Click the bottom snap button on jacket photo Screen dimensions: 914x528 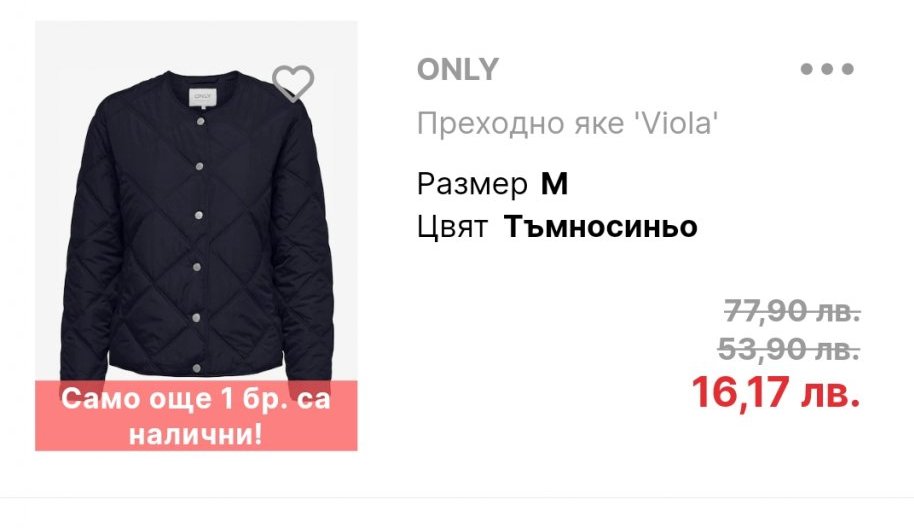(x=196, y=368)
